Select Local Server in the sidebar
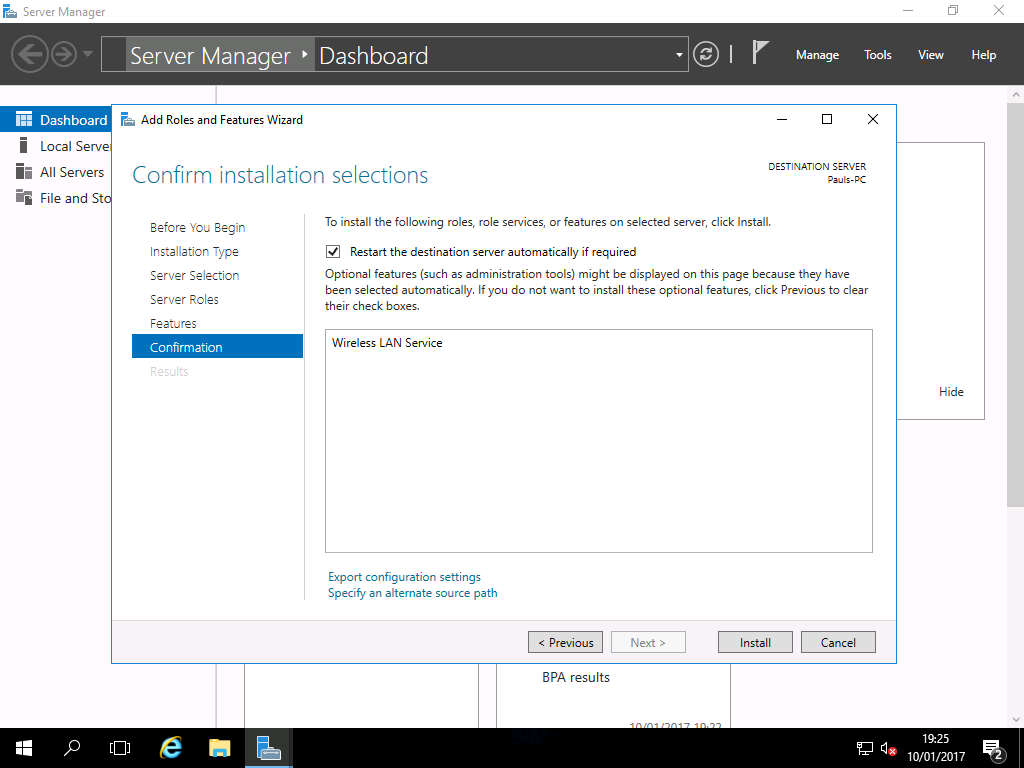 (56, 146)
